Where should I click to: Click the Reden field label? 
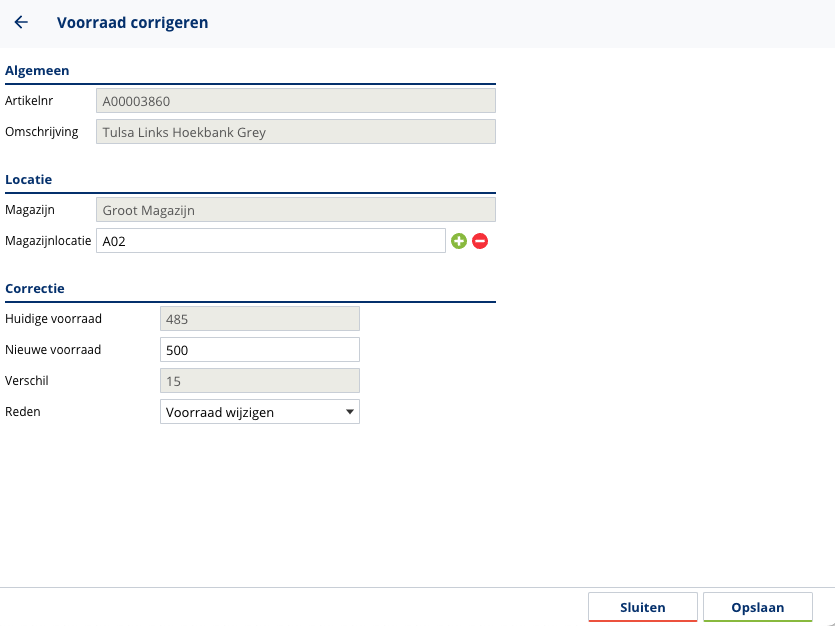click(x=23, y=411)
